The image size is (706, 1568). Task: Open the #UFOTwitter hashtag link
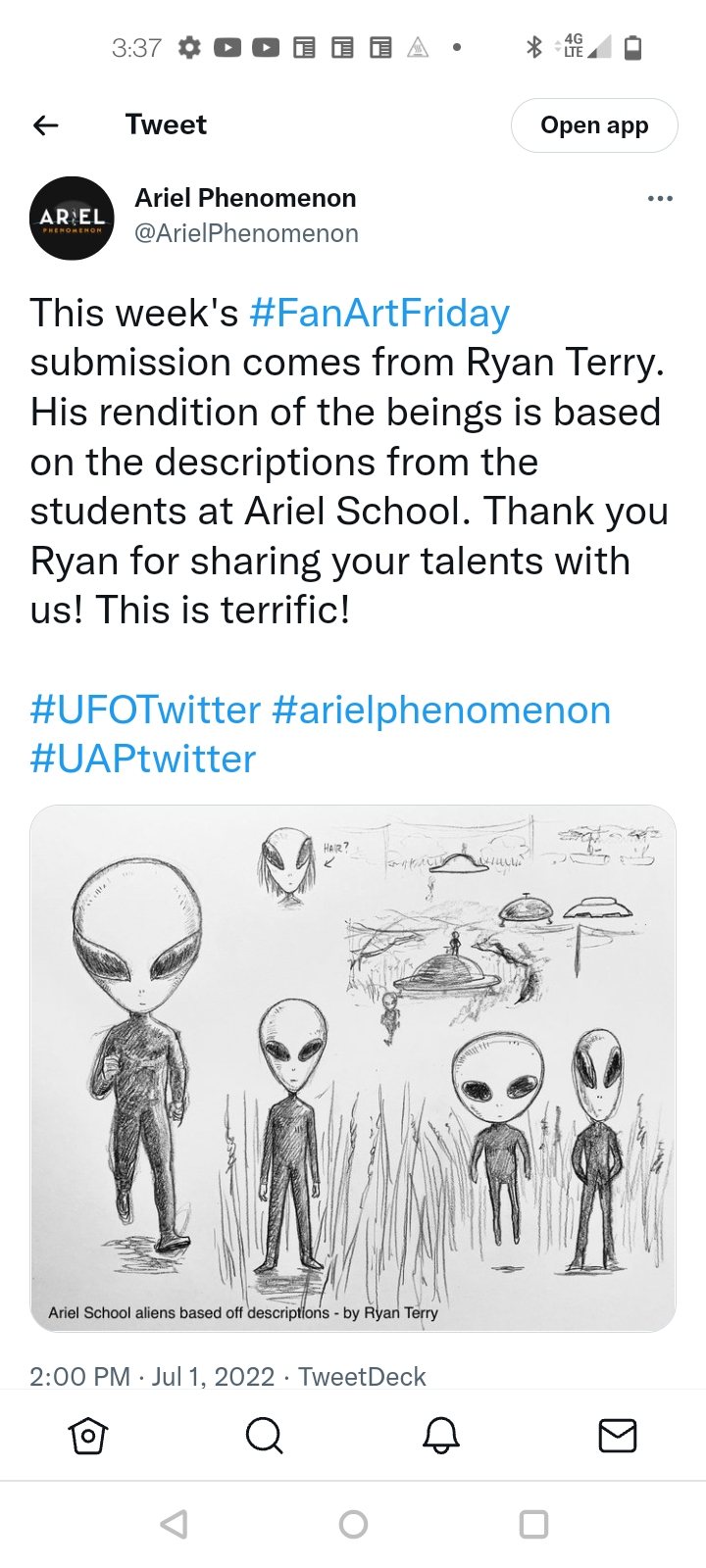pos(145,710)
